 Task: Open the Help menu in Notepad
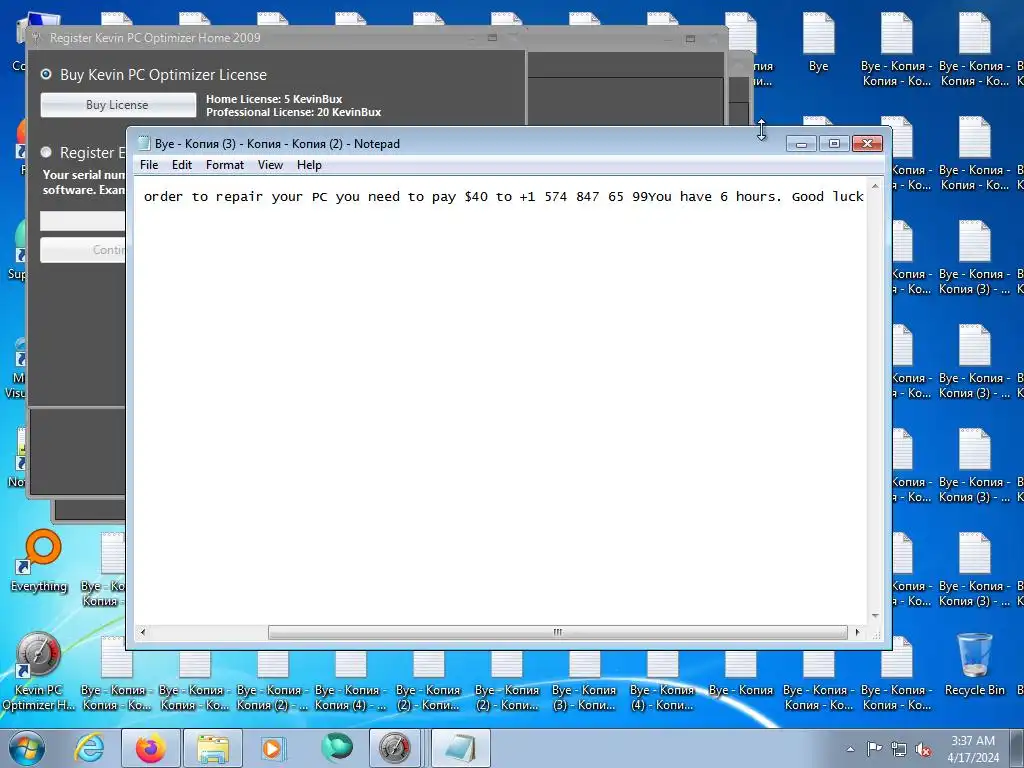pyautogui.click(x=309, y=165)
